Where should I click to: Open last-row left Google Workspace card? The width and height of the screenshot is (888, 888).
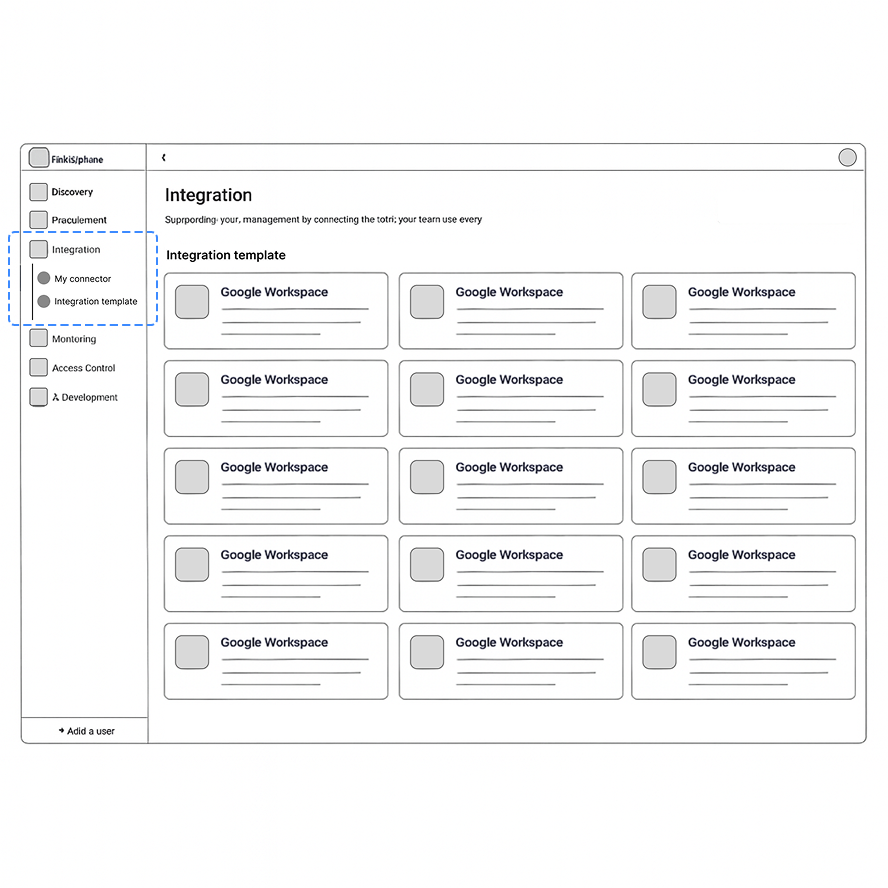(x=276, y=661)
